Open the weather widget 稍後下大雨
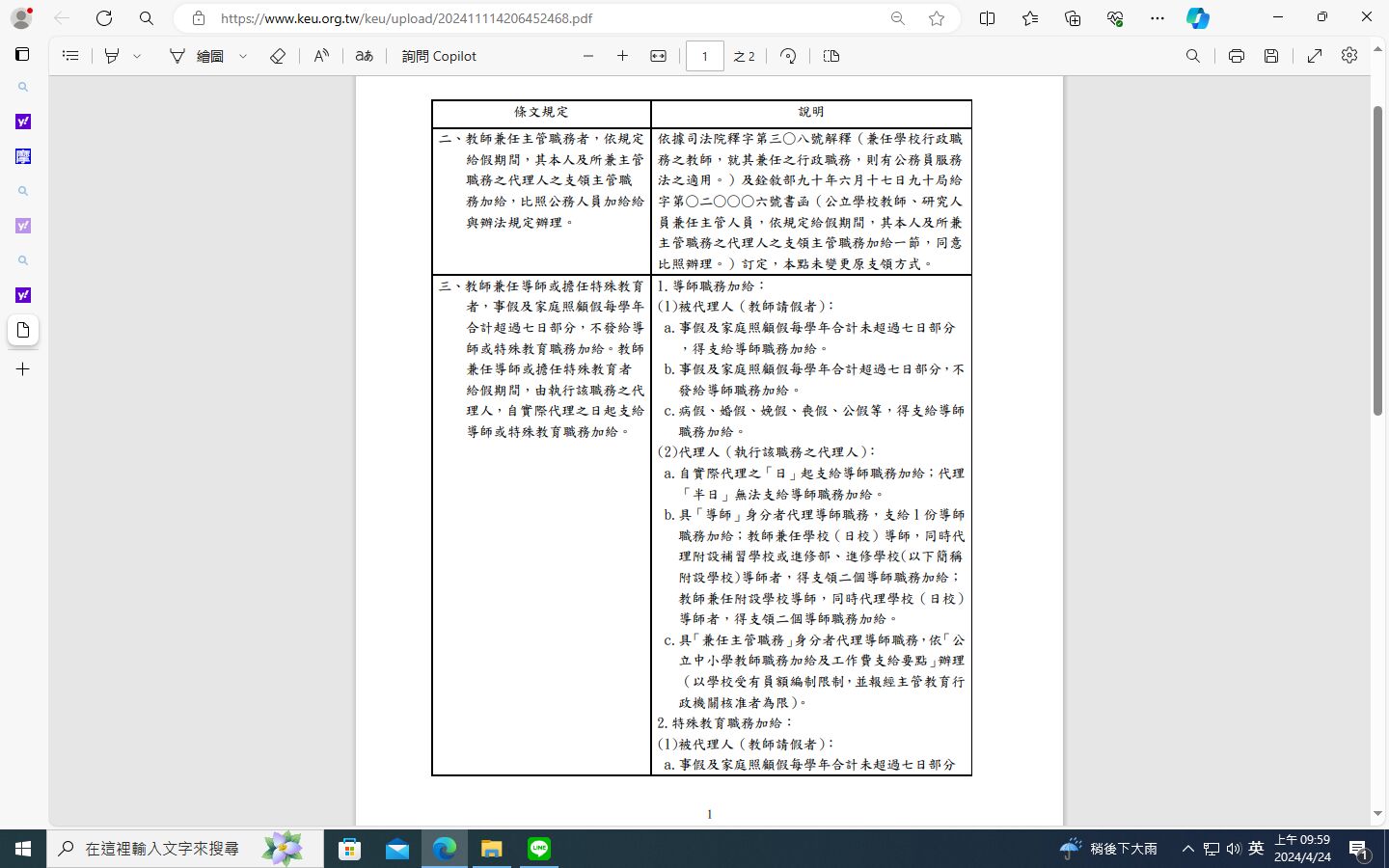 pos(1109,849)
